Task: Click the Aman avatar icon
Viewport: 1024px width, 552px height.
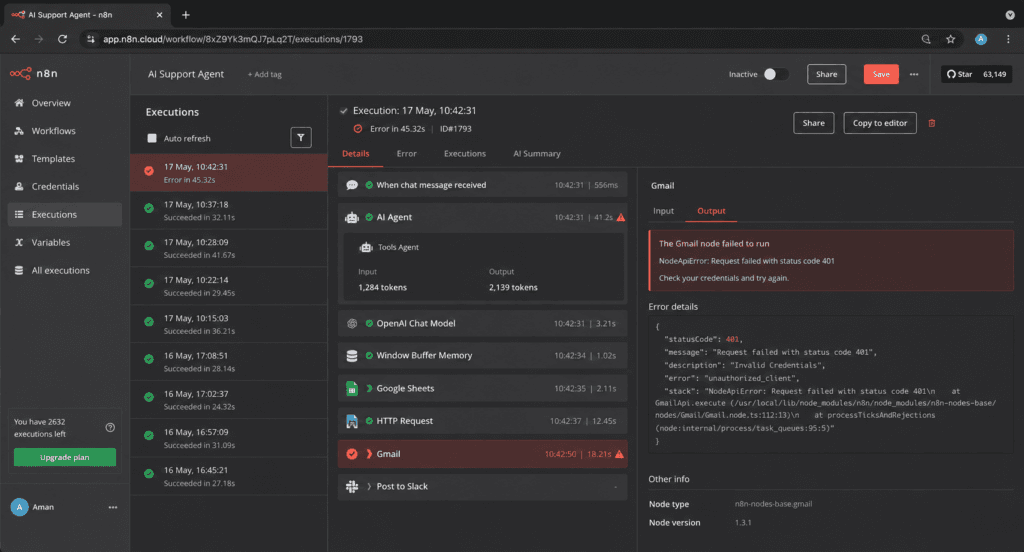Action: coord(20,507)
